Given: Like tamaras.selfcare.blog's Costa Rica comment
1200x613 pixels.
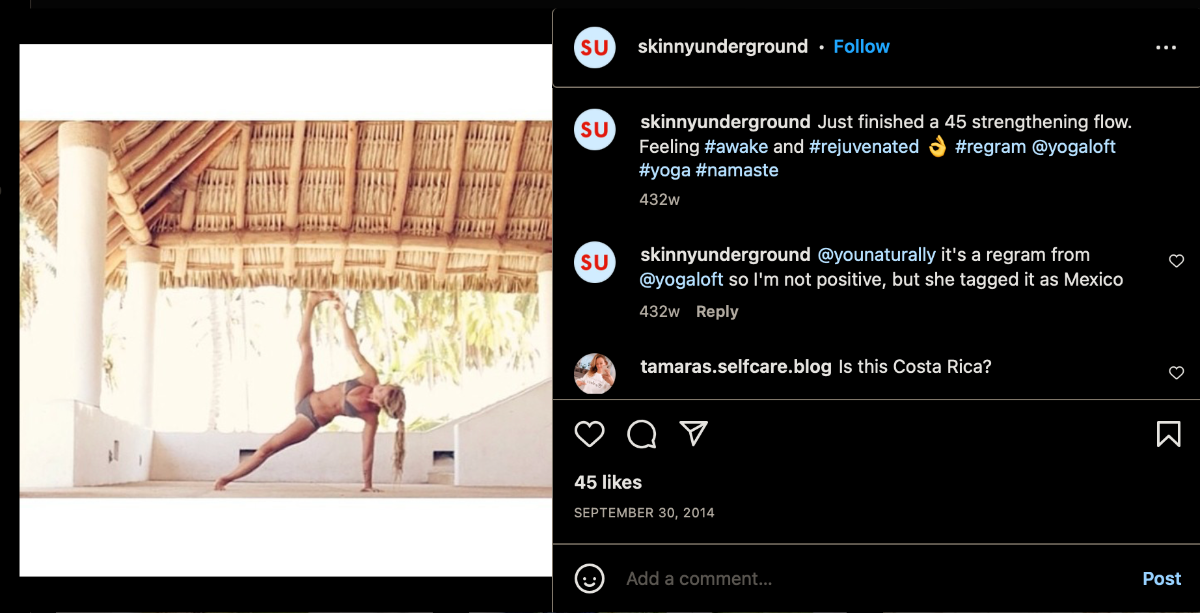Looking at the screenshot, I should 1176,373.
